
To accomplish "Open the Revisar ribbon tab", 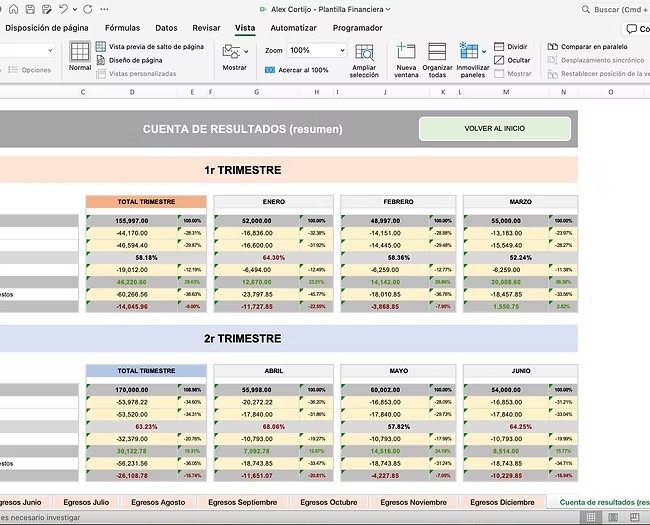I will coord(206,28).
